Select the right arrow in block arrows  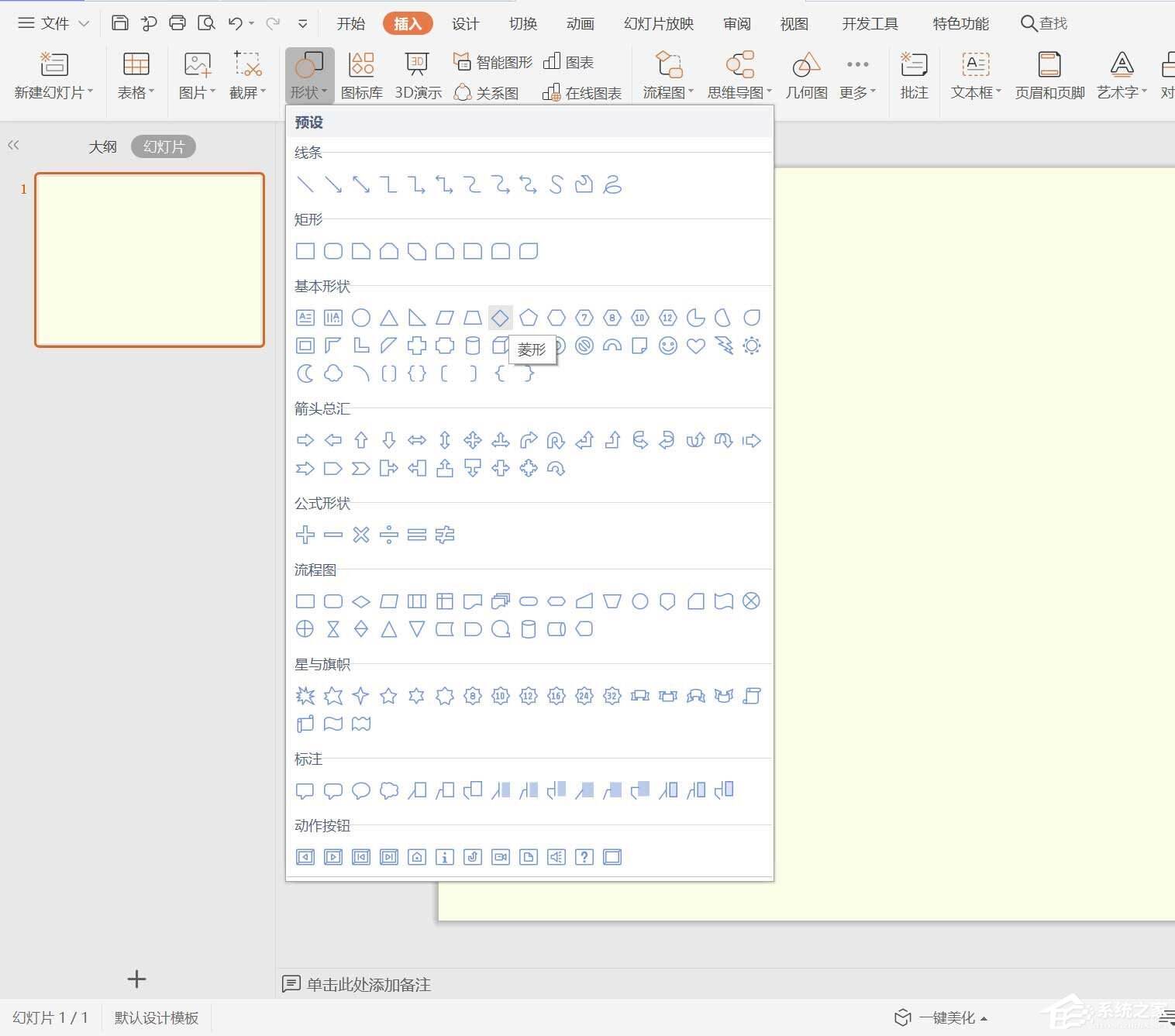pos(305,440)
